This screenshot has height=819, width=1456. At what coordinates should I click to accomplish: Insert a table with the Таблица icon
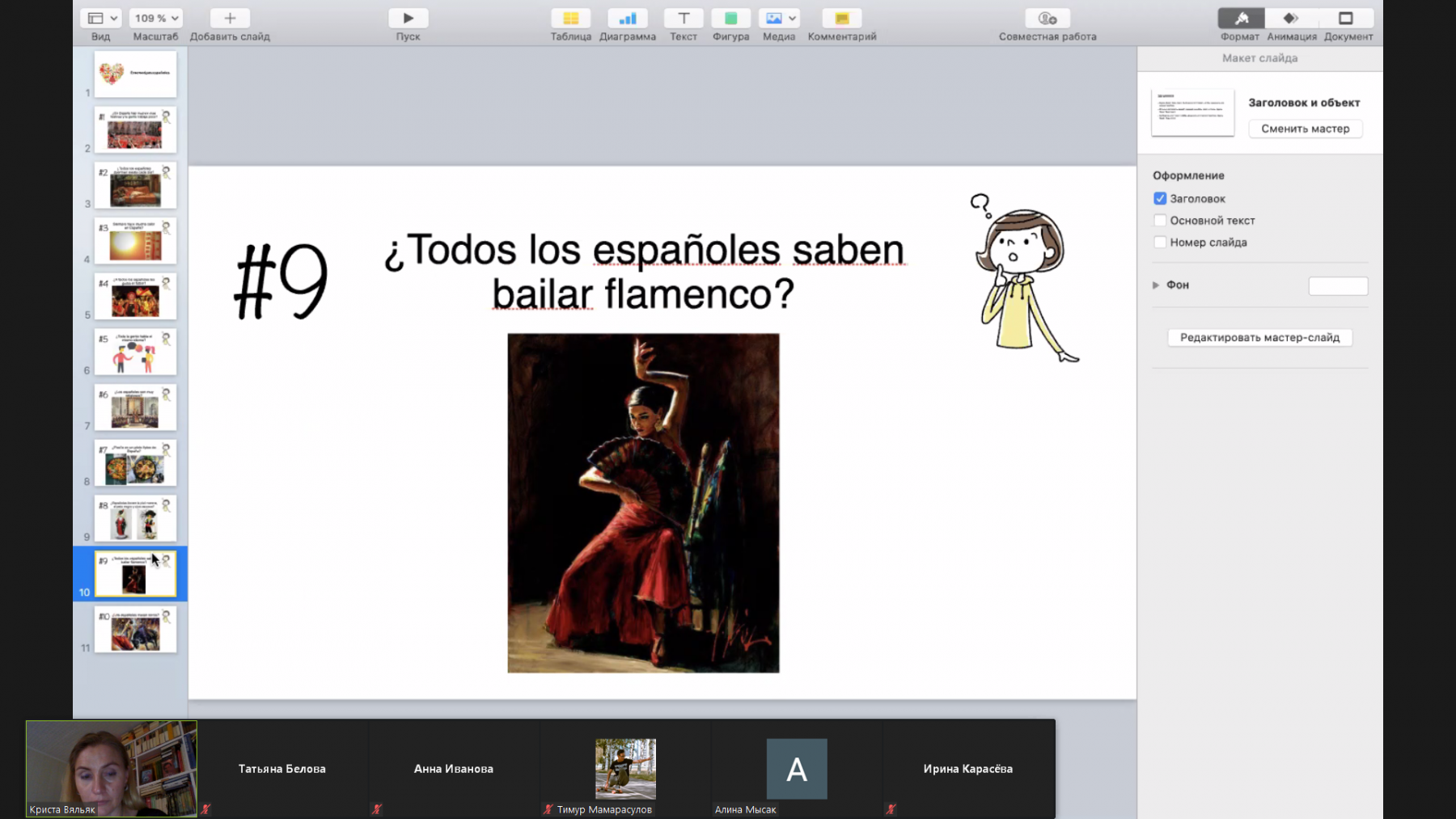point(571,18)
